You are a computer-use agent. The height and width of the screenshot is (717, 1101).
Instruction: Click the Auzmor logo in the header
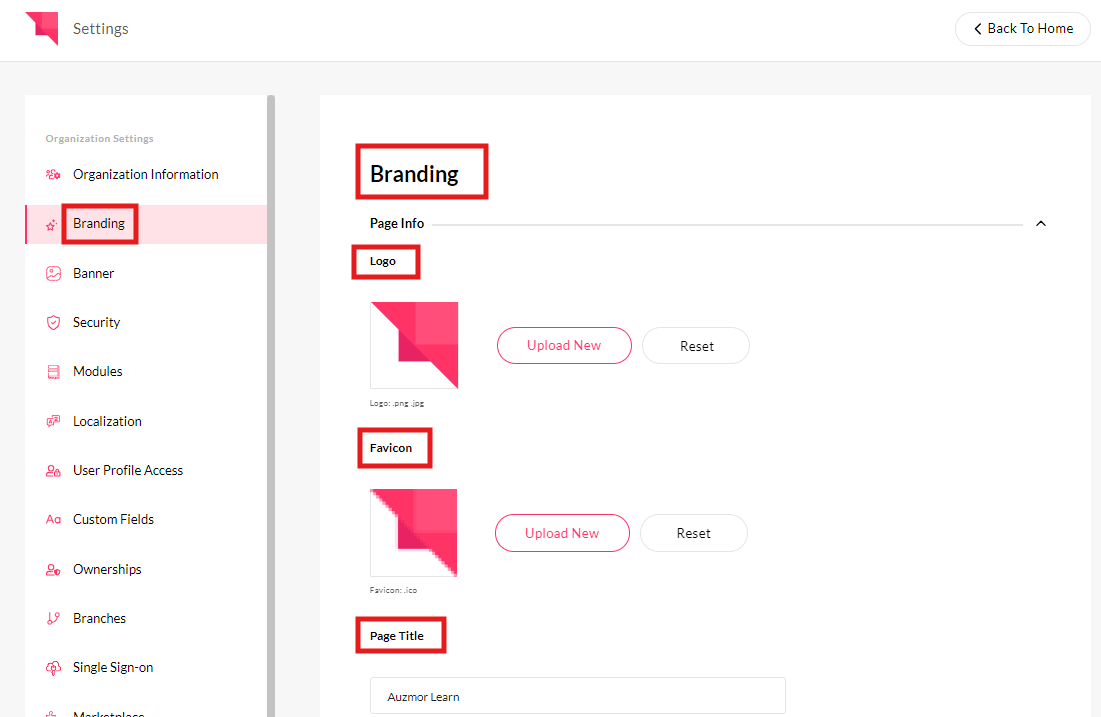tap(42, 28)
